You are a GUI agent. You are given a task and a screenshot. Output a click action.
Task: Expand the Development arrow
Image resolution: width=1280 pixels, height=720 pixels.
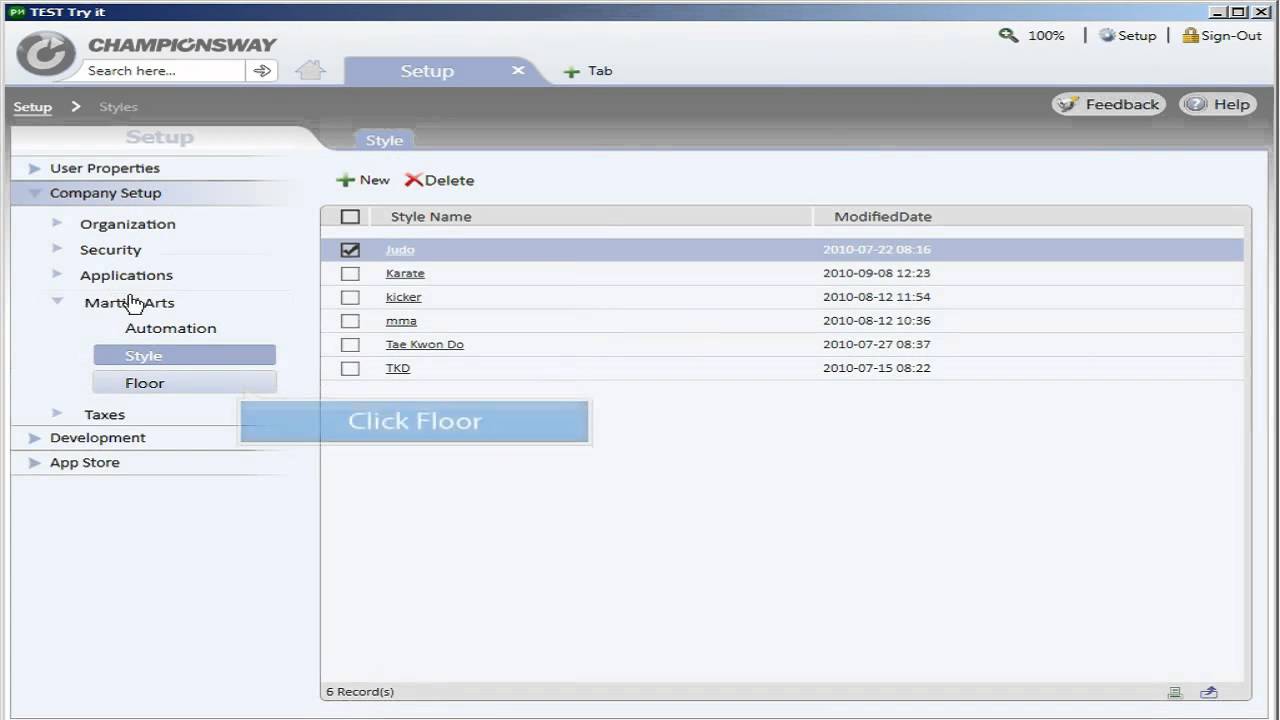click(x=35, y=437)
